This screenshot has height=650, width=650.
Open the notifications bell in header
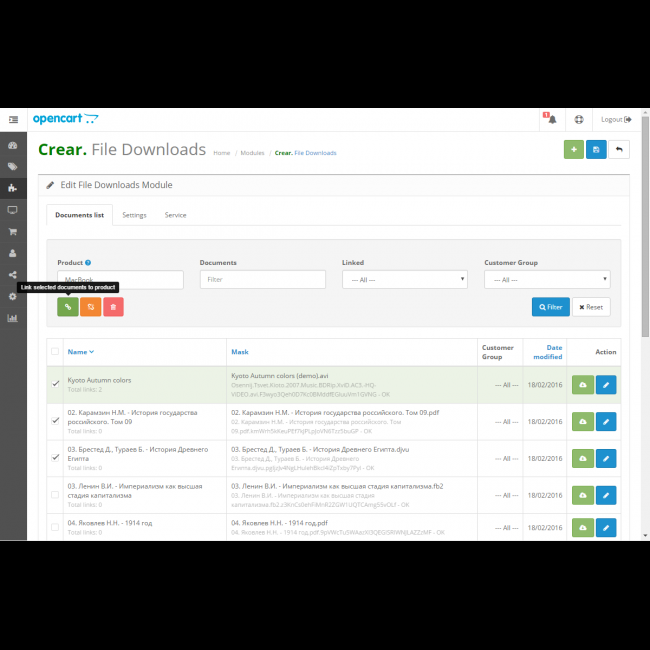[x=550, y=120]
